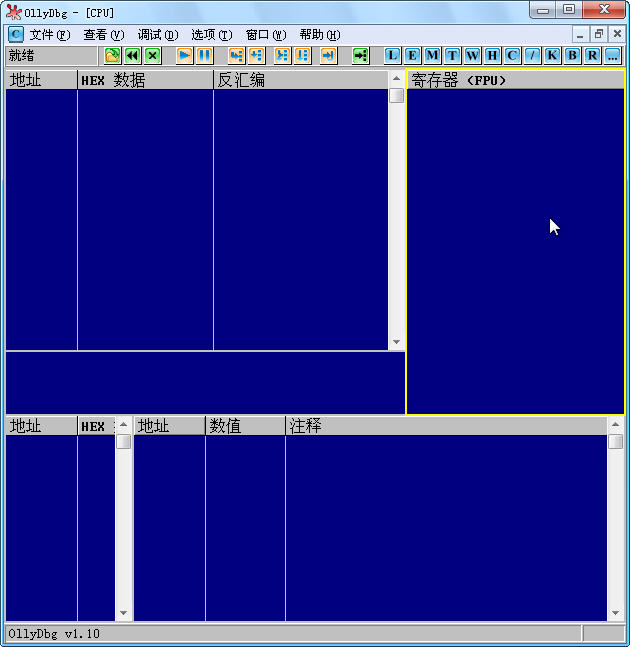Click the 注释 column header in stack pane
This screenshot has height=647, width=630.
coord(446,426)
